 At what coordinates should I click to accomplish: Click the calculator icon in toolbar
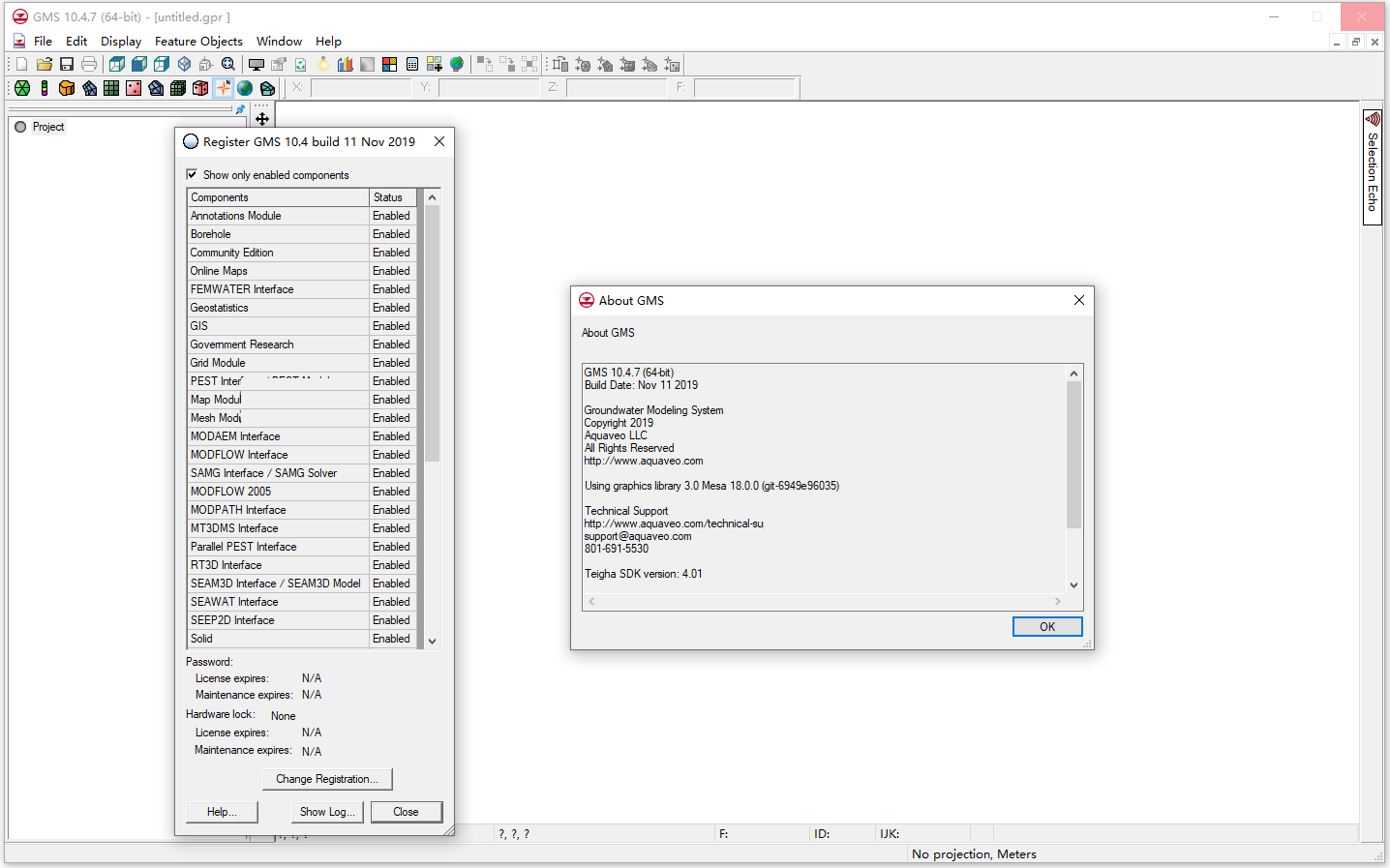coord(412,64)
